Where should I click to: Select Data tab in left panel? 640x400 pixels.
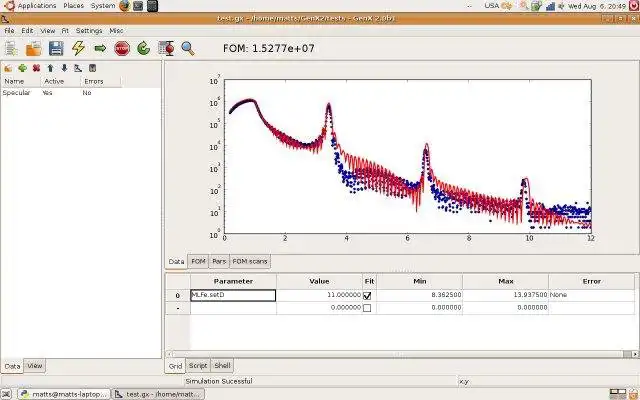[x=12, y=366]
